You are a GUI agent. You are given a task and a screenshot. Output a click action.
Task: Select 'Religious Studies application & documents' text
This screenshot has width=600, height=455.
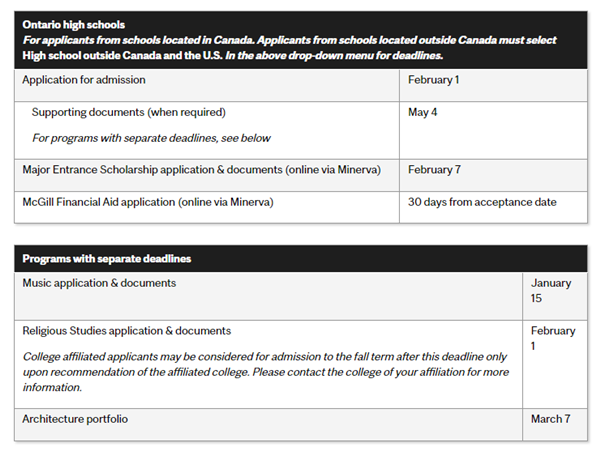(x=127, y=331)
